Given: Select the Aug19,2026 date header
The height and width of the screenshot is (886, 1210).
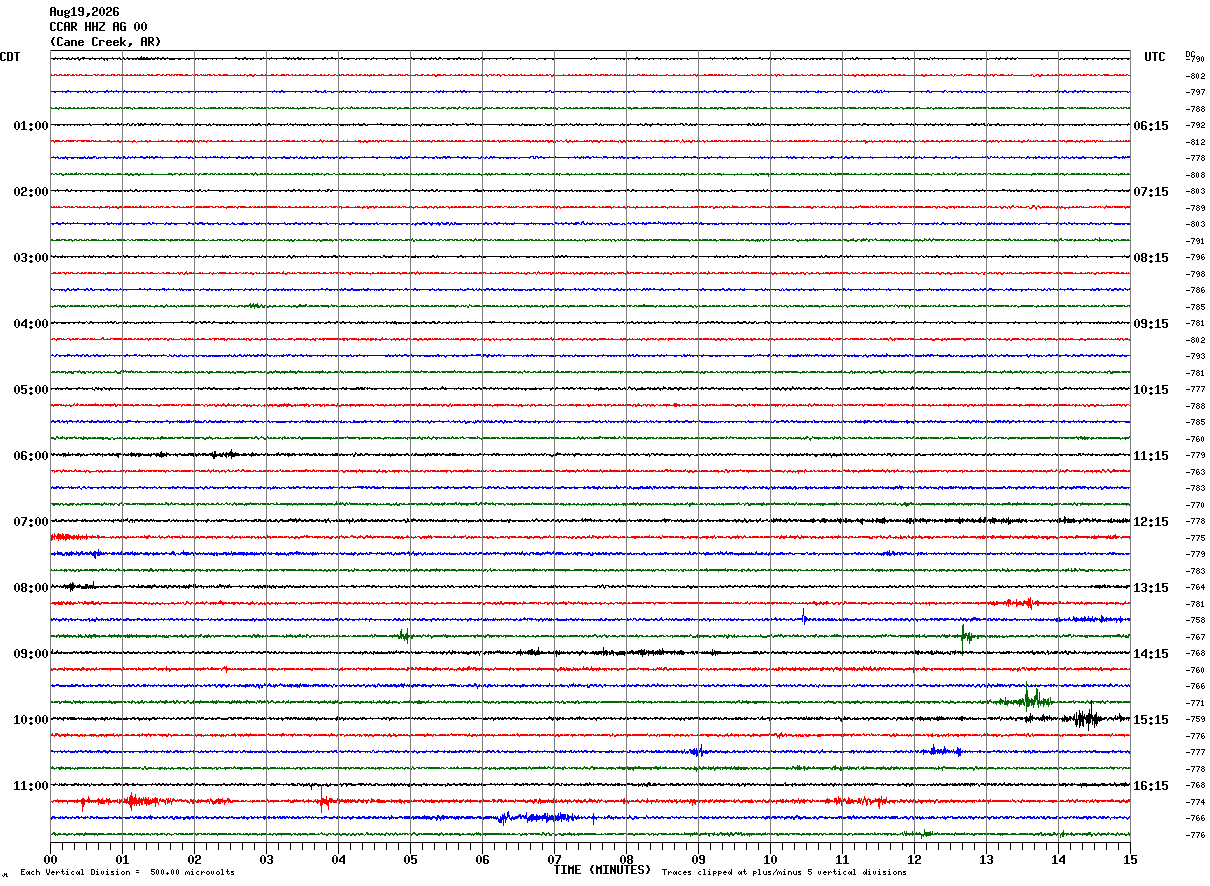Looking at the screenshot, I should click(84, 12).
